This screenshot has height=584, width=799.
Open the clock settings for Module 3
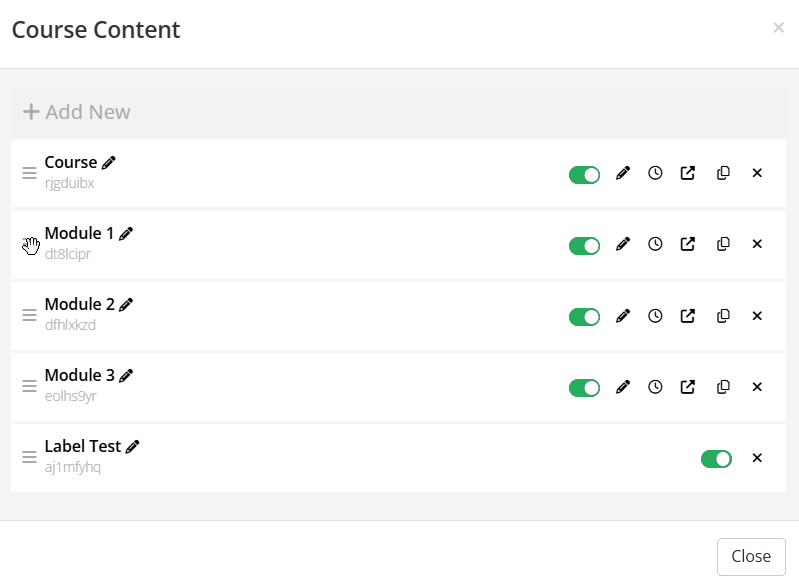[x=655, y=387]
